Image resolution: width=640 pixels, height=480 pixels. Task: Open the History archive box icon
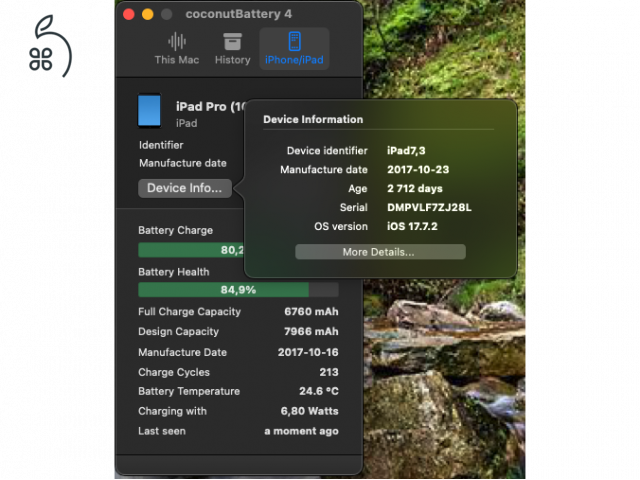click(233, 42)
